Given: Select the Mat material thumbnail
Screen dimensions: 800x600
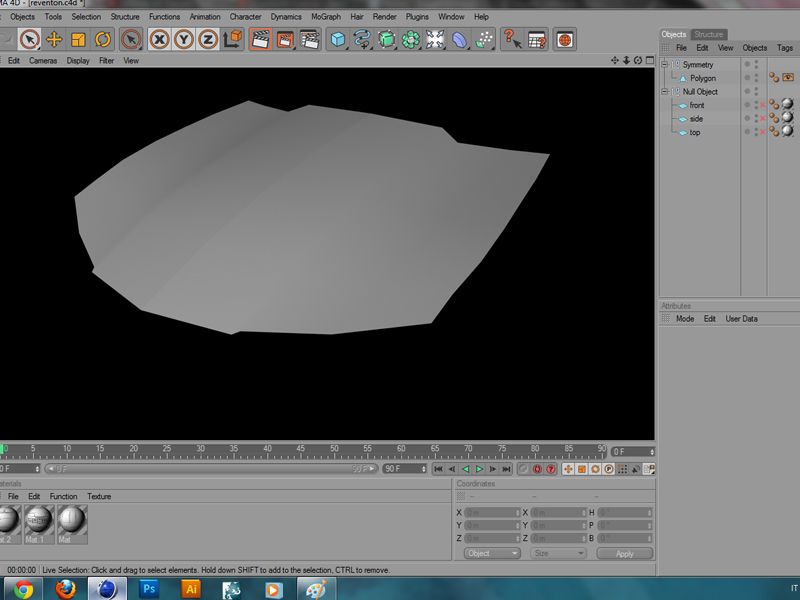Looking at the screenshot, I should pos(71,521).
